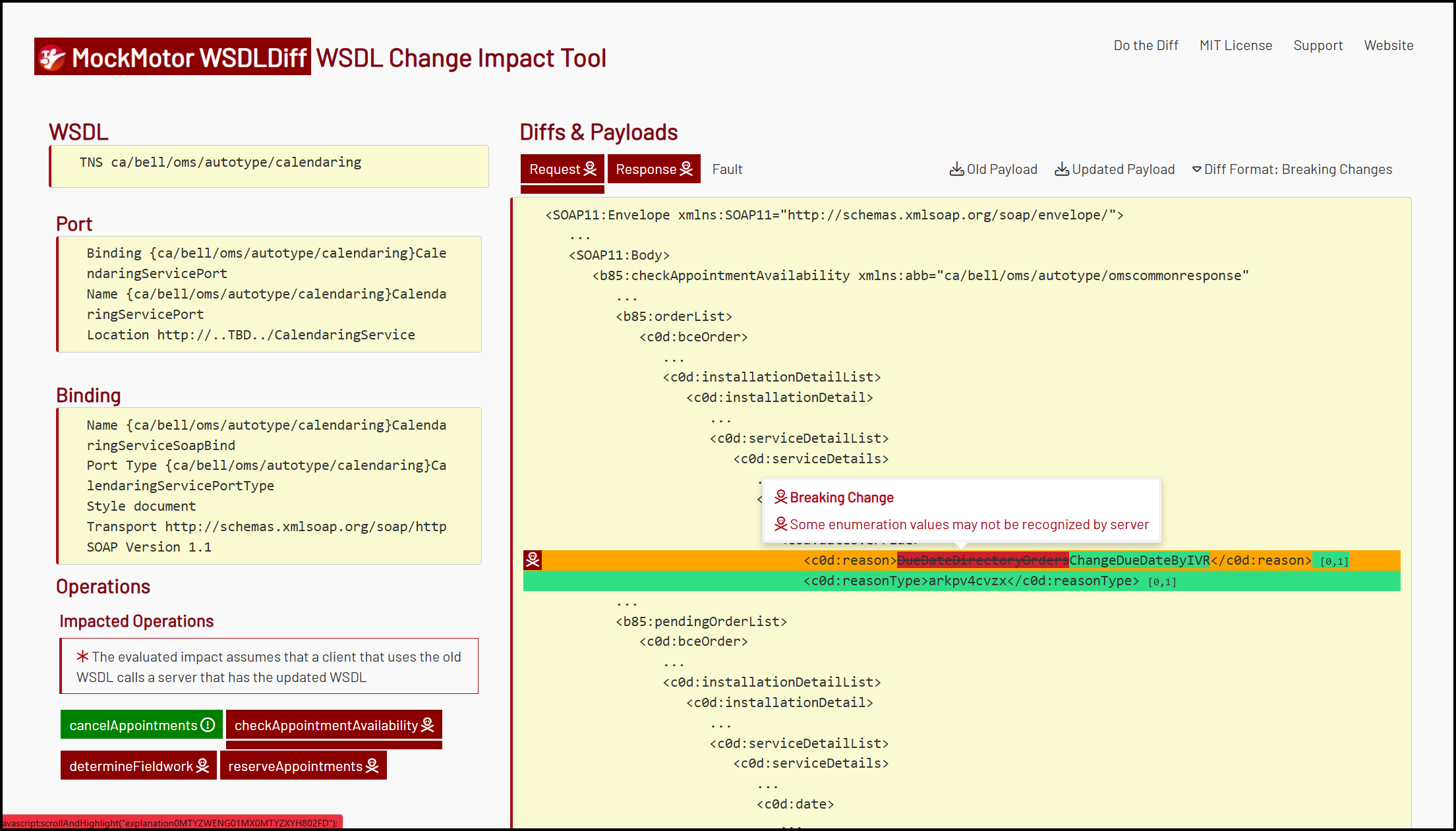Click the SOAP11:Envelope opening tag line
The height and width of the screenshot is (831, 1456).
(834, 215)
